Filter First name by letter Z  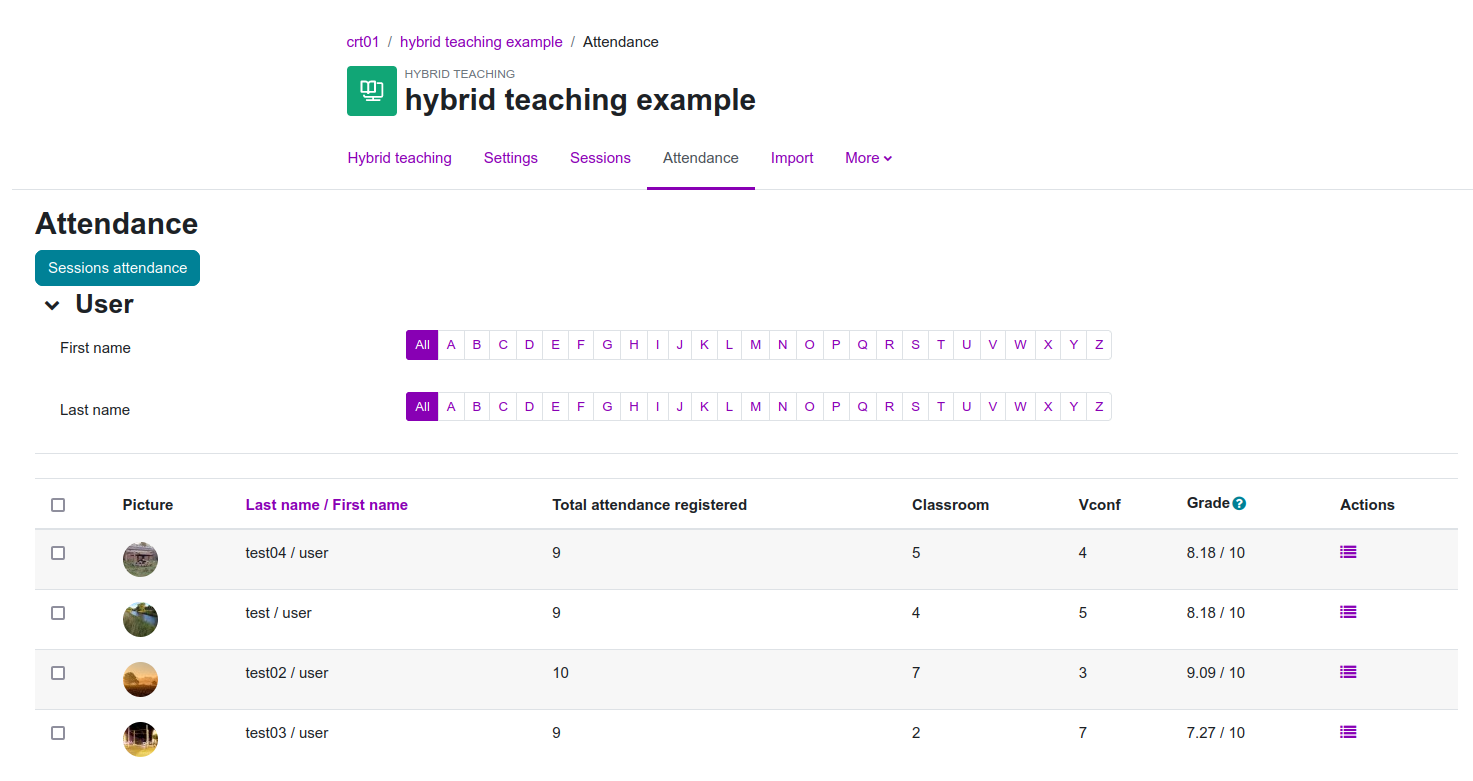(x=1099, y=345)
